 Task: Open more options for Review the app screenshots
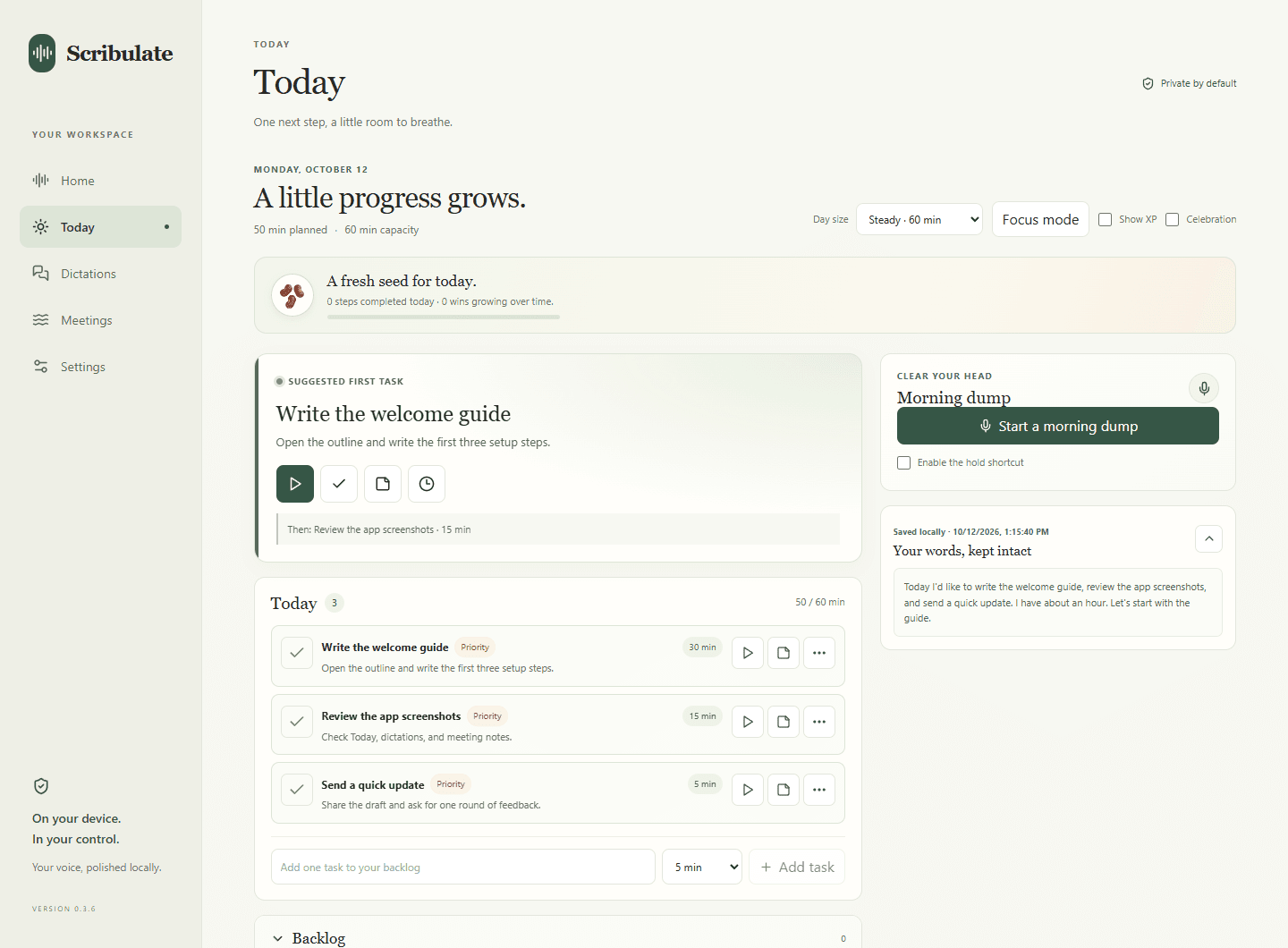click(x=819, y=722)
